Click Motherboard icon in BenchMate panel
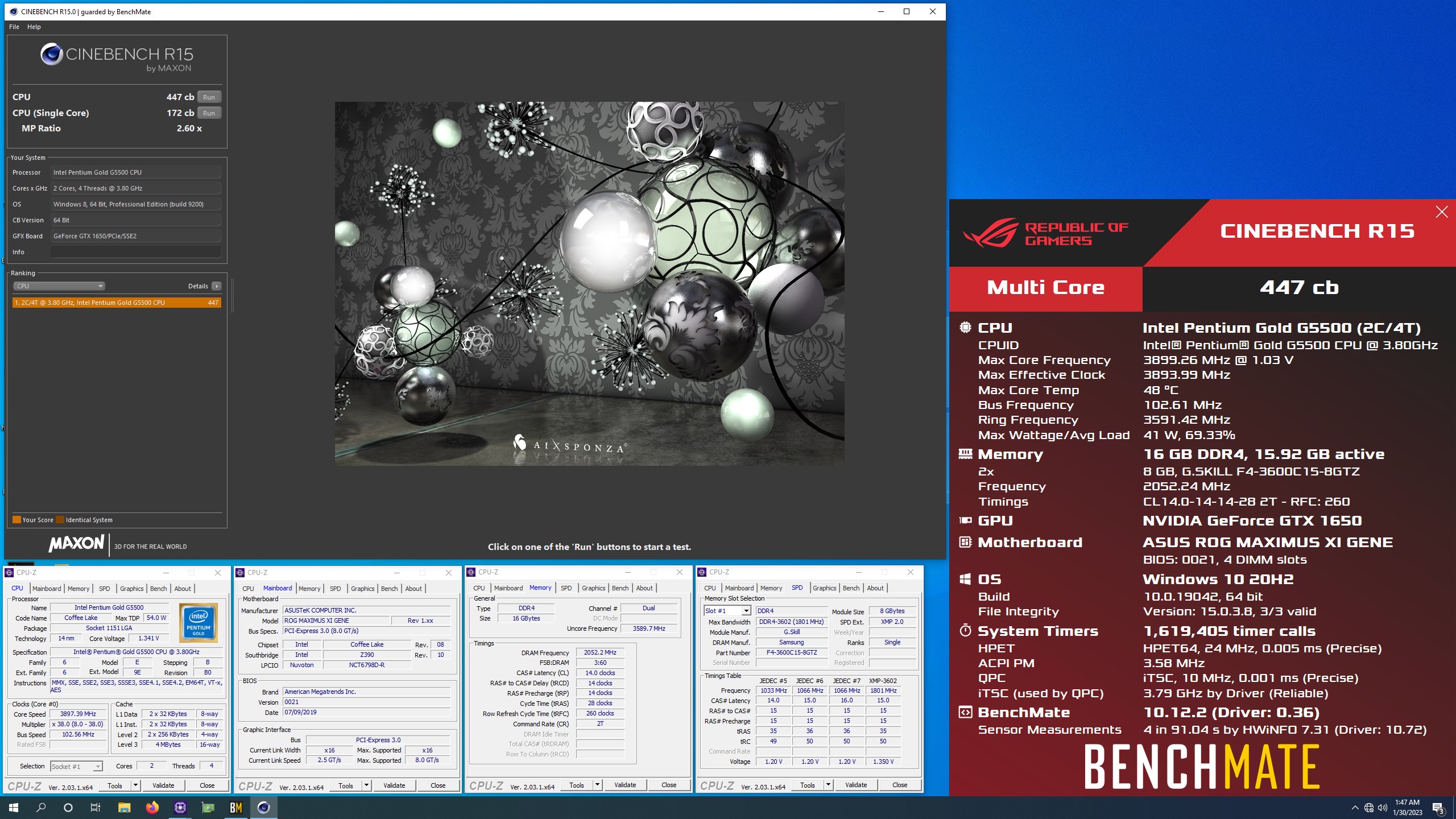 click(965, 542)
